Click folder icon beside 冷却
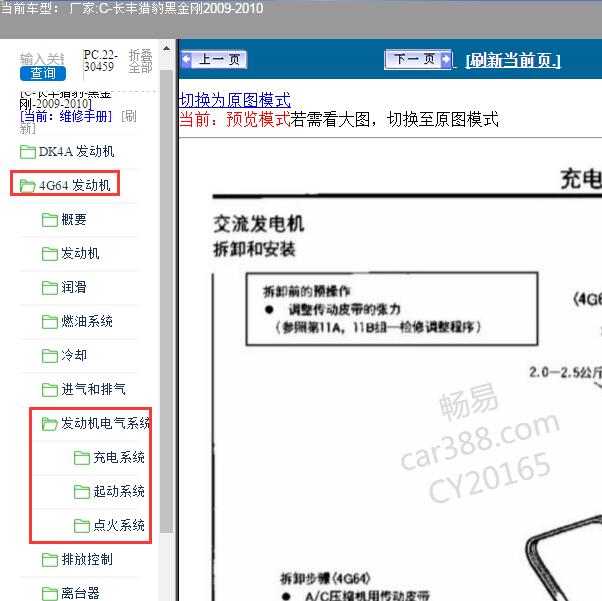This screenshot has height=601, width=602. click(50, 356)
